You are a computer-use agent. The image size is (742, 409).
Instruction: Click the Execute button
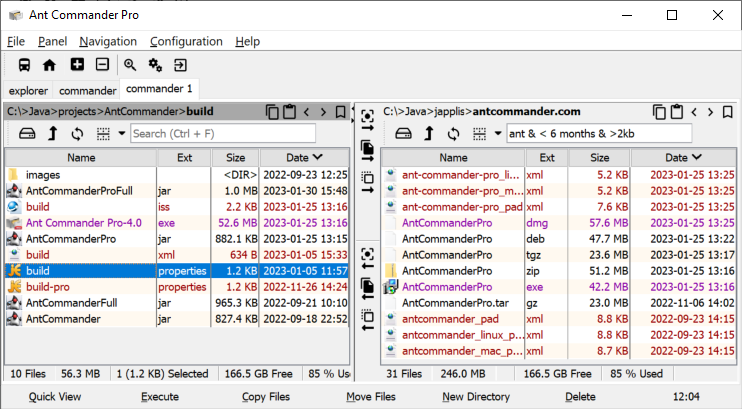(160, 397)
